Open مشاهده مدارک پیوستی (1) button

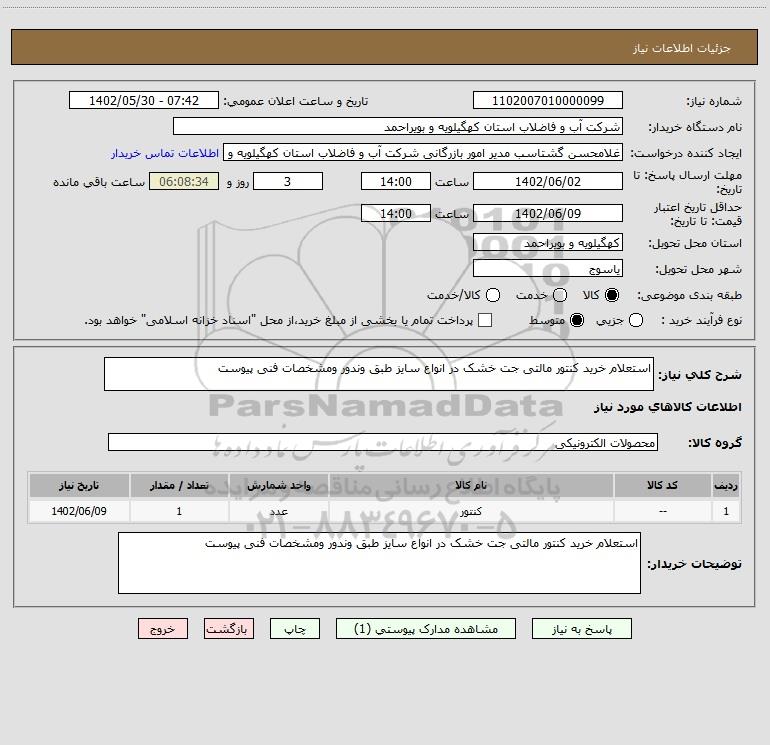(426, 629)
